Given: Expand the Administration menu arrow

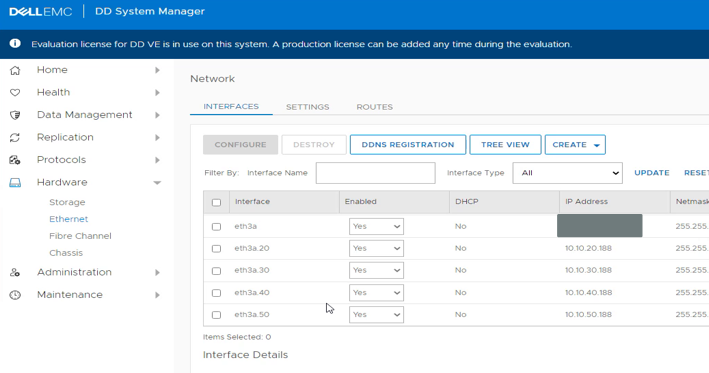Looking at the screenshot, I should 157,273.
